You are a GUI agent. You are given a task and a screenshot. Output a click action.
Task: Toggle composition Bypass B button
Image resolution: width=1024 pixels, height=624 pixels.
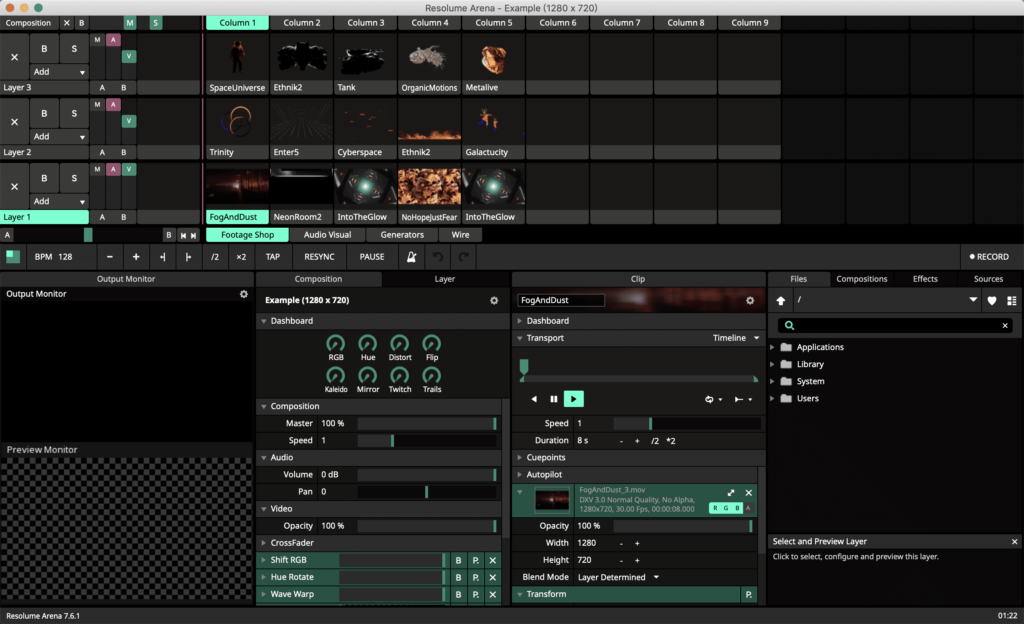pos(82,23)
